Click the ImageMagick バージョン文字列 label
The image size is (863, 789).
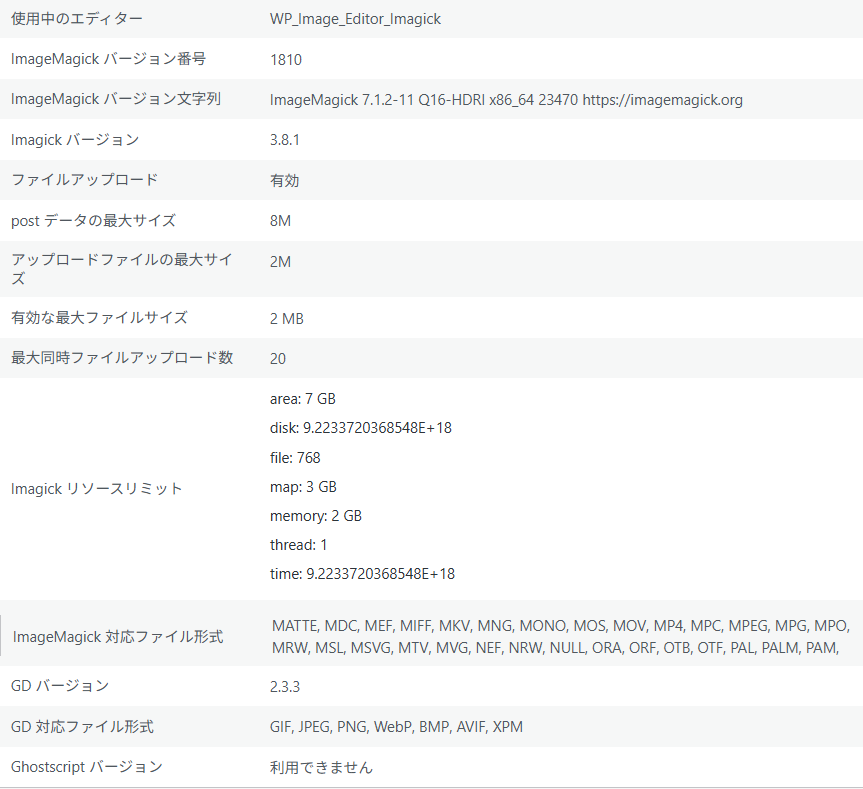point(116,100)
